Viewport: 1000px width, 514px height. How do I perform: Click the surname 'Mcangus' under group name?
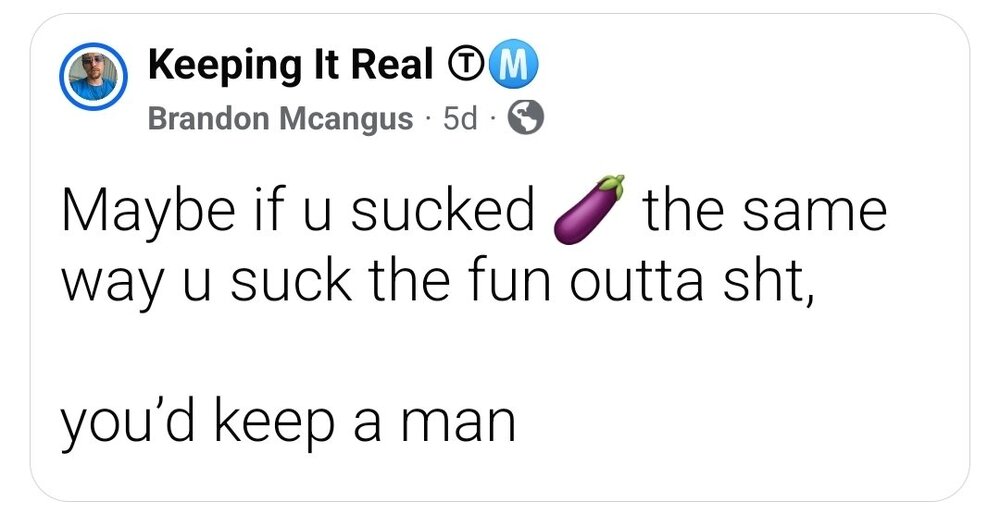coord(346,120)
